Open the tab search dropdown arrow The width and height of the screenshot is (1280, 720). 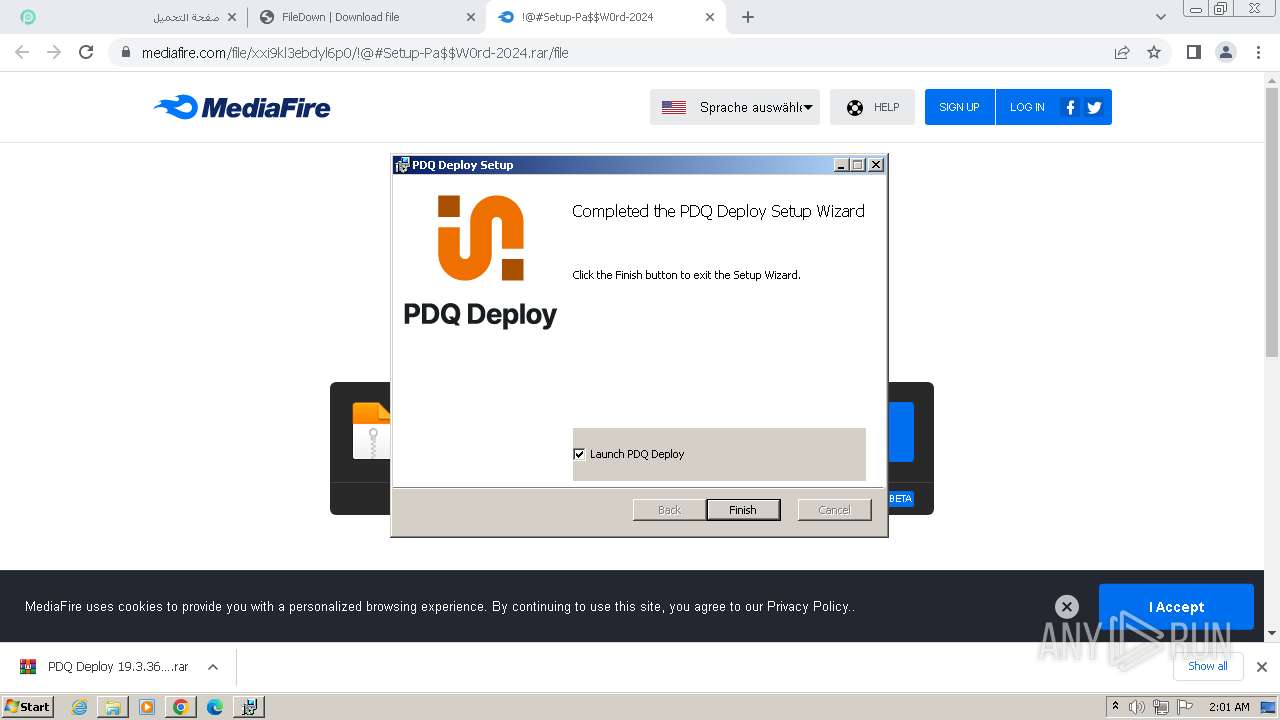(x=1161, y=17)
